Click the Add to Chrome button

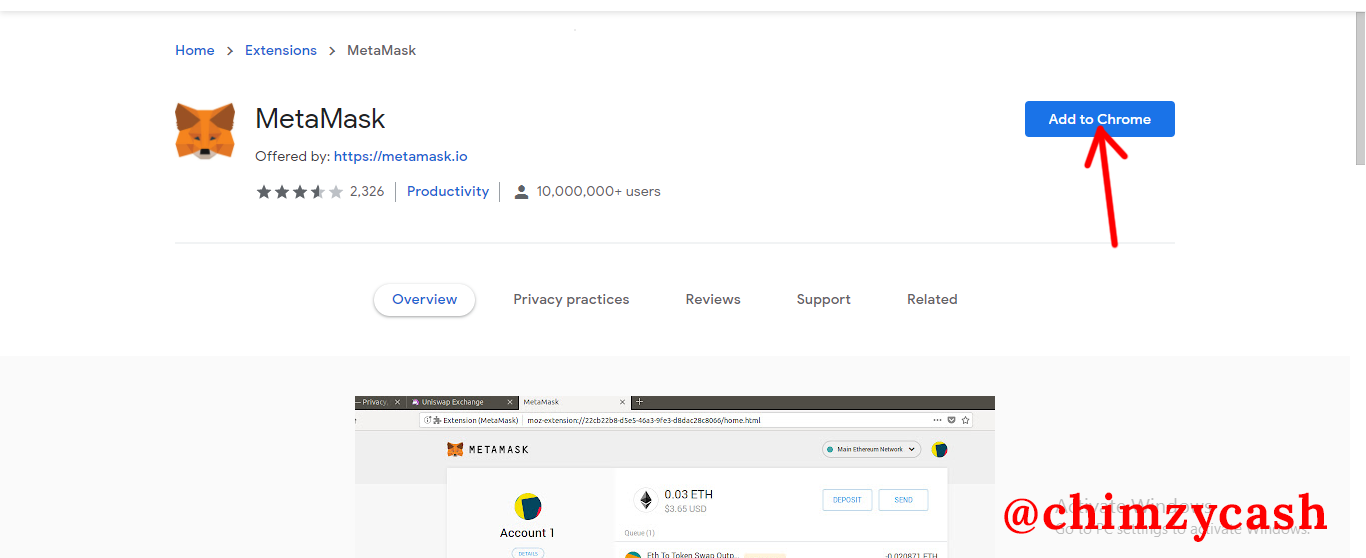pyautogui.click(x=1100, y=119)
